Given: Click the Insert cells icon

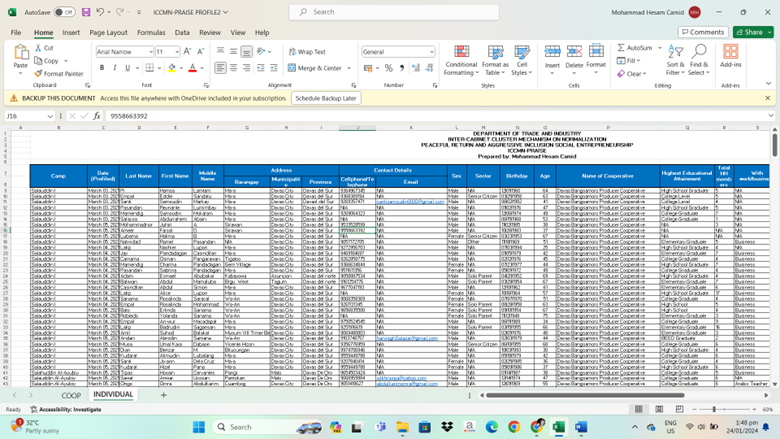Looking at the screenshot, I should 552,54.
